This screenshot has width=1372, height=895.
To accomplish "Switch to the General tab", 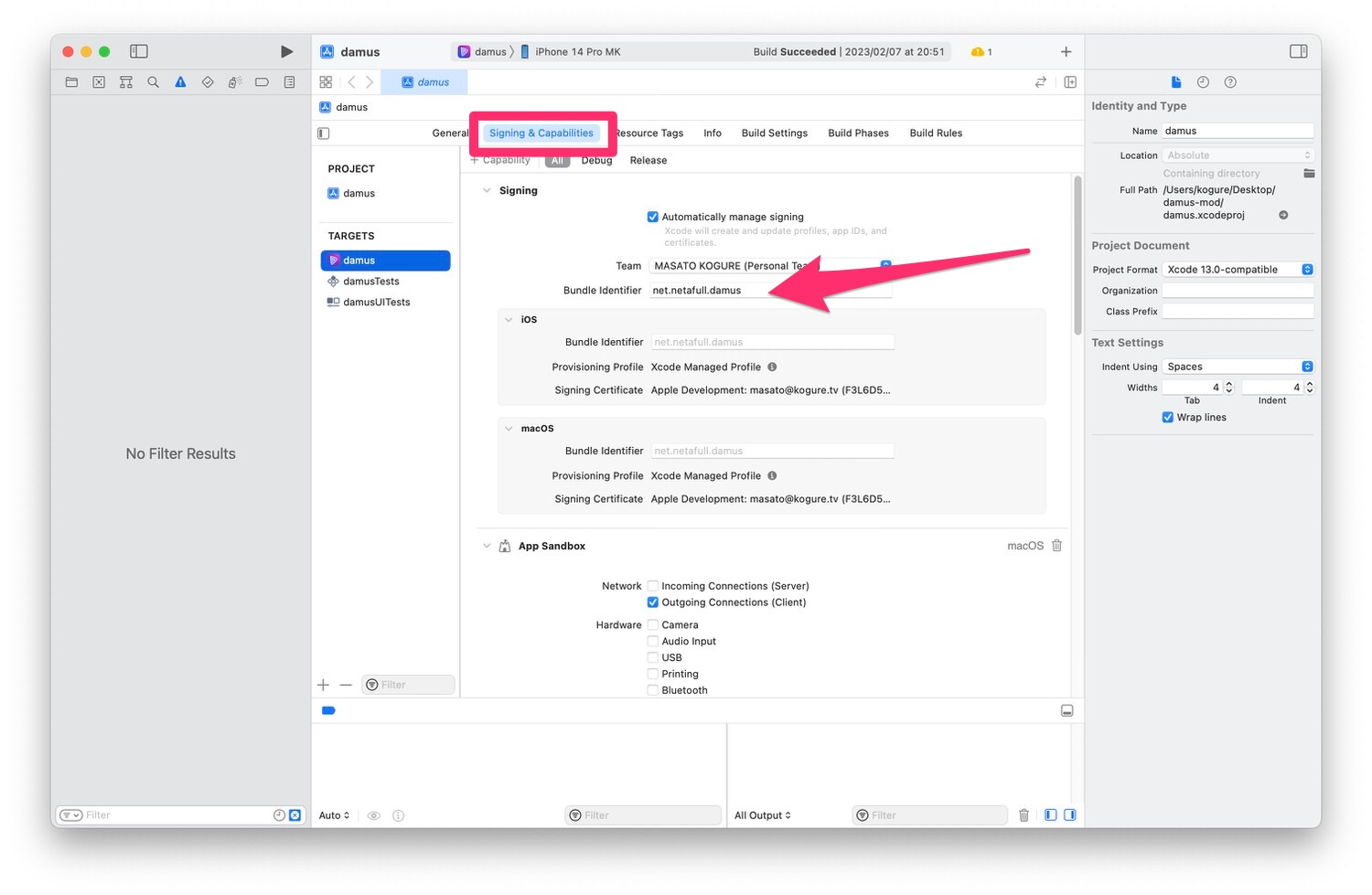I will click(450, 133).
